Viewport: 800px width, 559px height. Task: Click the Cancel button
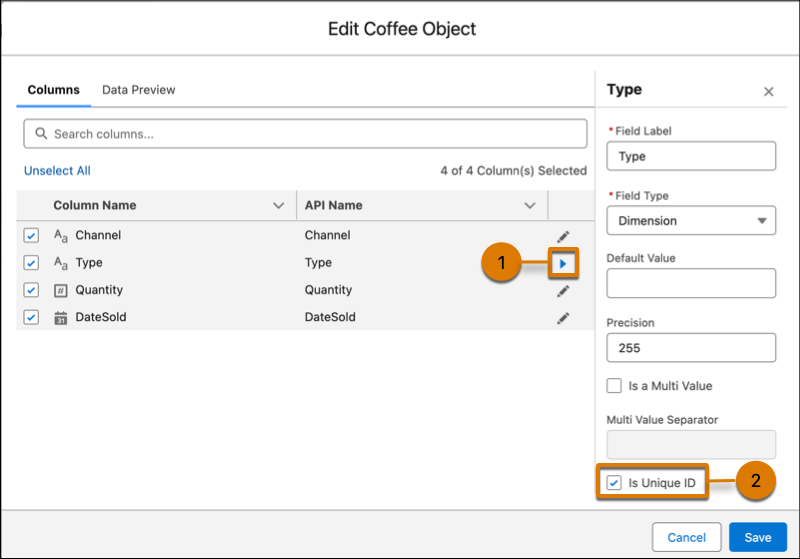point(686,537)
